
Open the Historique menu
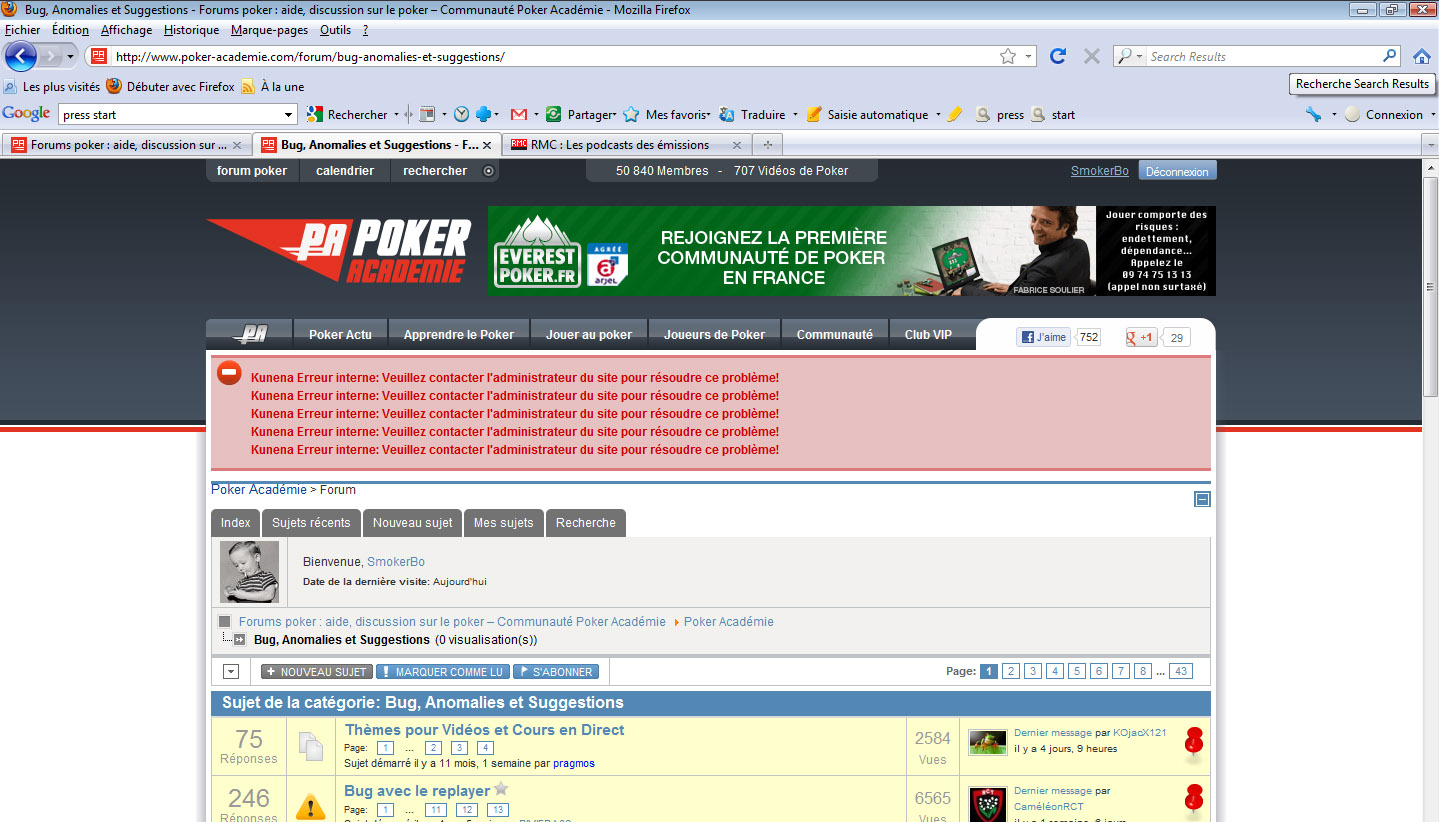click(191, 30)
